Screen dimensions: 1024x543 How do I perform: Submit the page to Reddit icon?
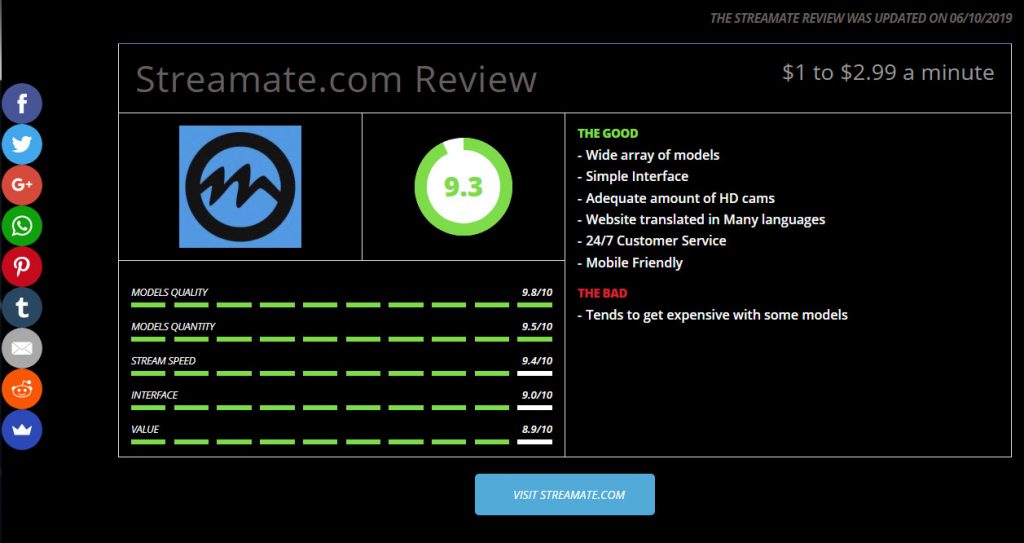pos(21,389)
